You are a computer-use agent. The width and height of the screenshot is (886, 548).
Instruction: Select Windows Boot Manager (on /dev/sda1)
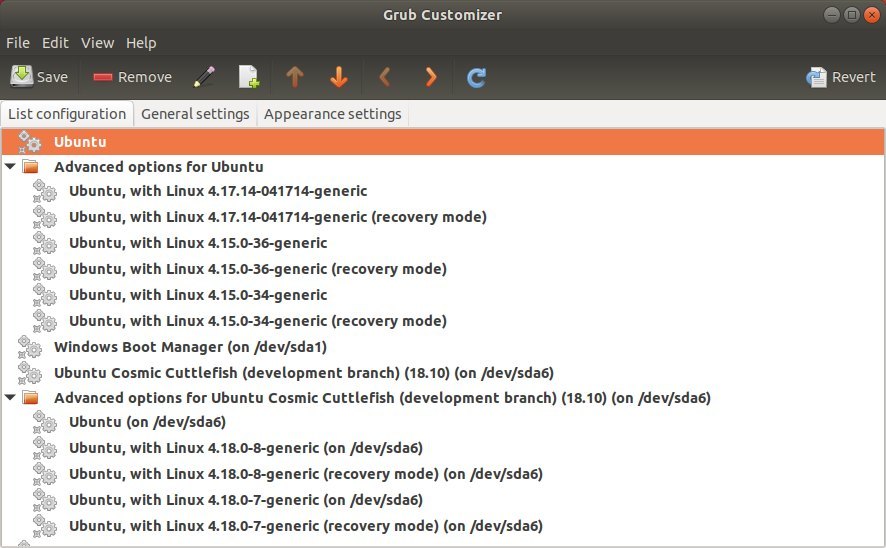tap(443, 347)
